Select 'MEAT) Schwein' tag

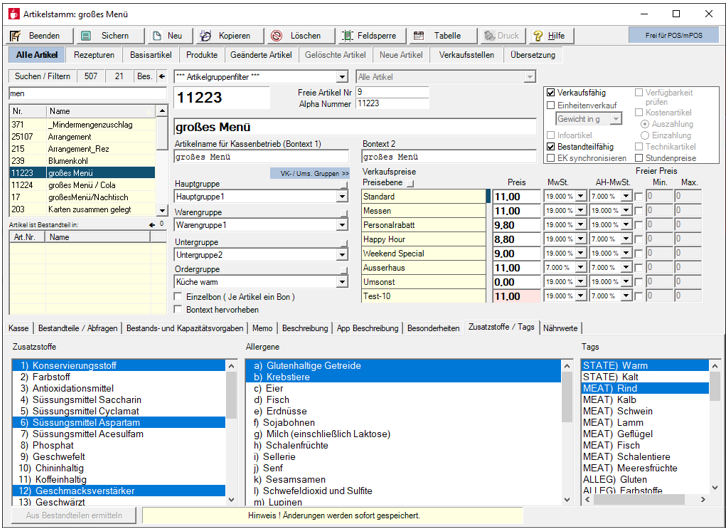pos(645,411)
